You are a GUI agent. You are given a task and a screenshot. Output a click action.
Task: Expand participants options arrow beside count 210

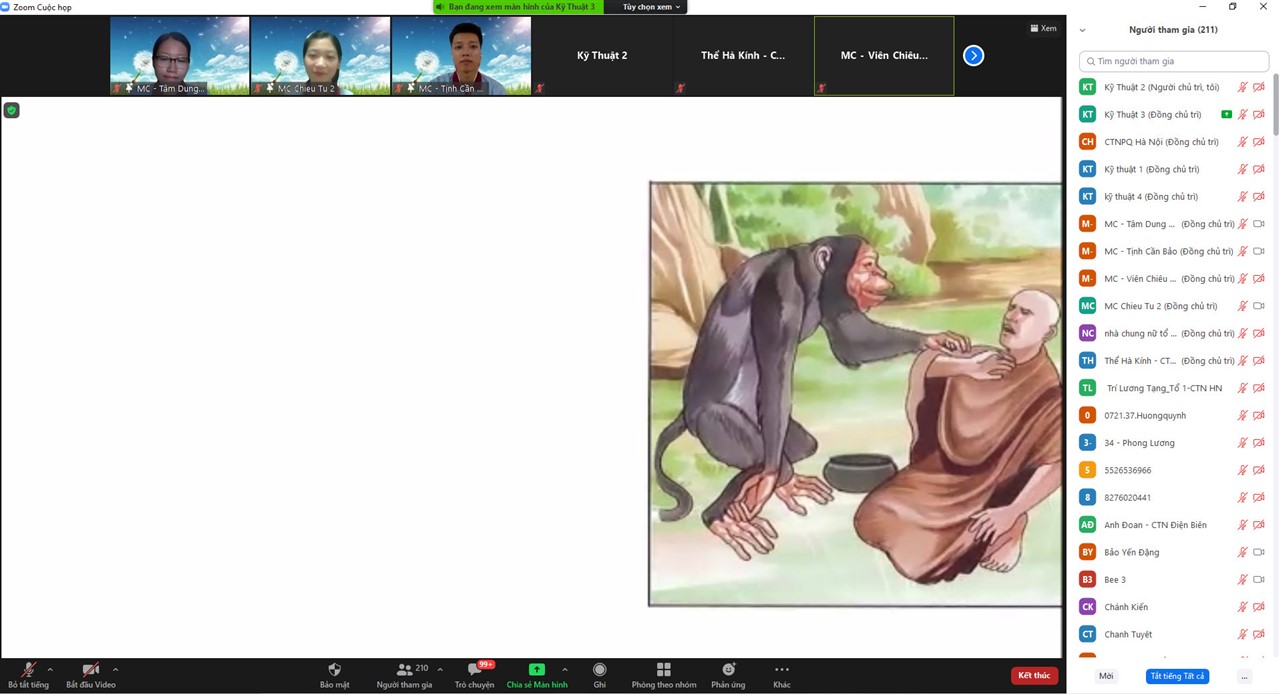point(440,669)
